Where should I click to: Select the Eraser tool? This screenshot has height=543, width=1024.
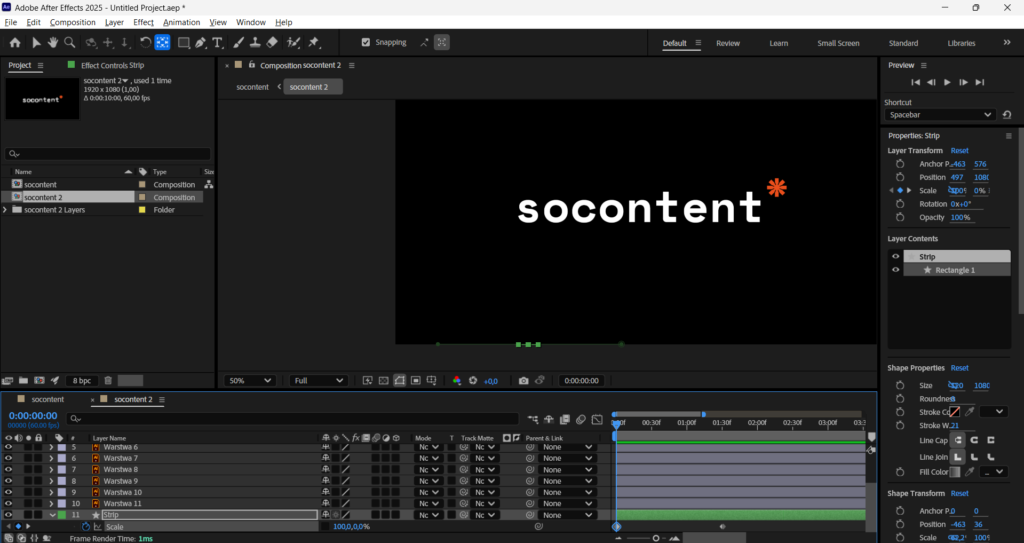tap(272, 42)
